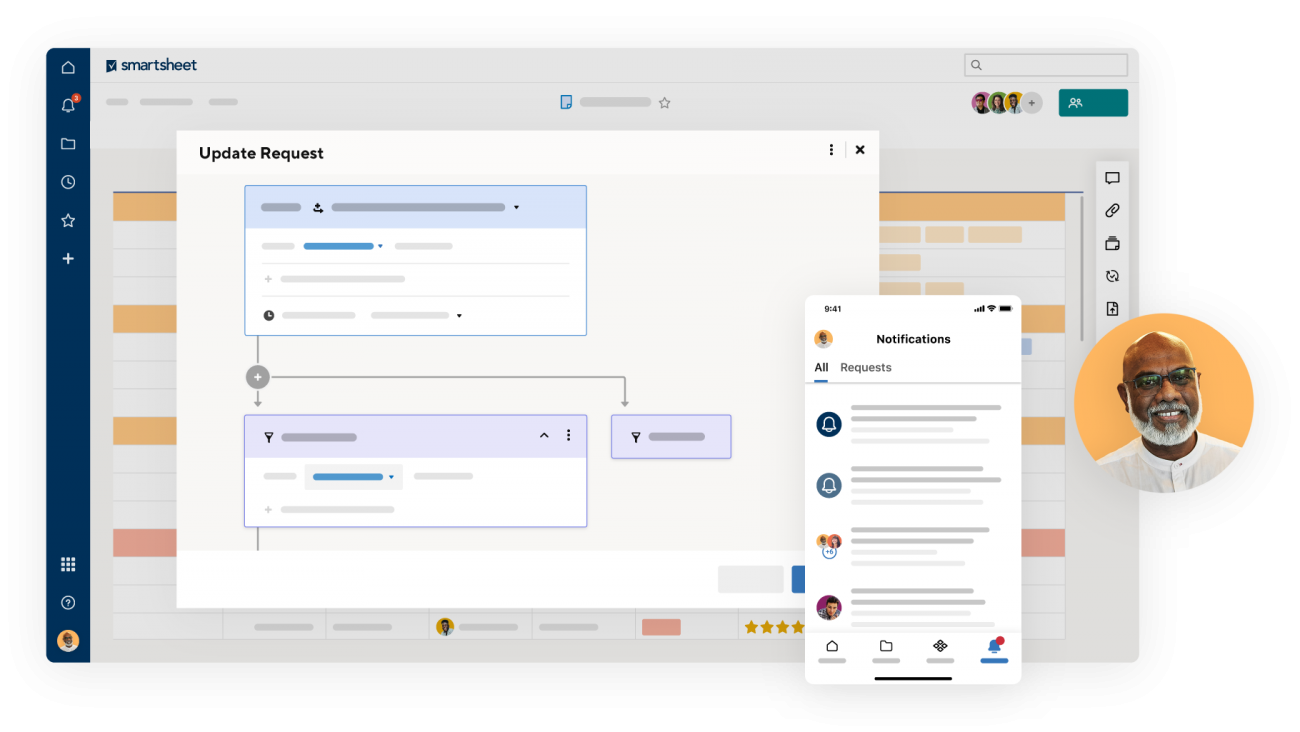Viewport: 1300px width, 732px height.
Task: Open the Attachments paperclip icon
Action: [x=1112, y=210]
